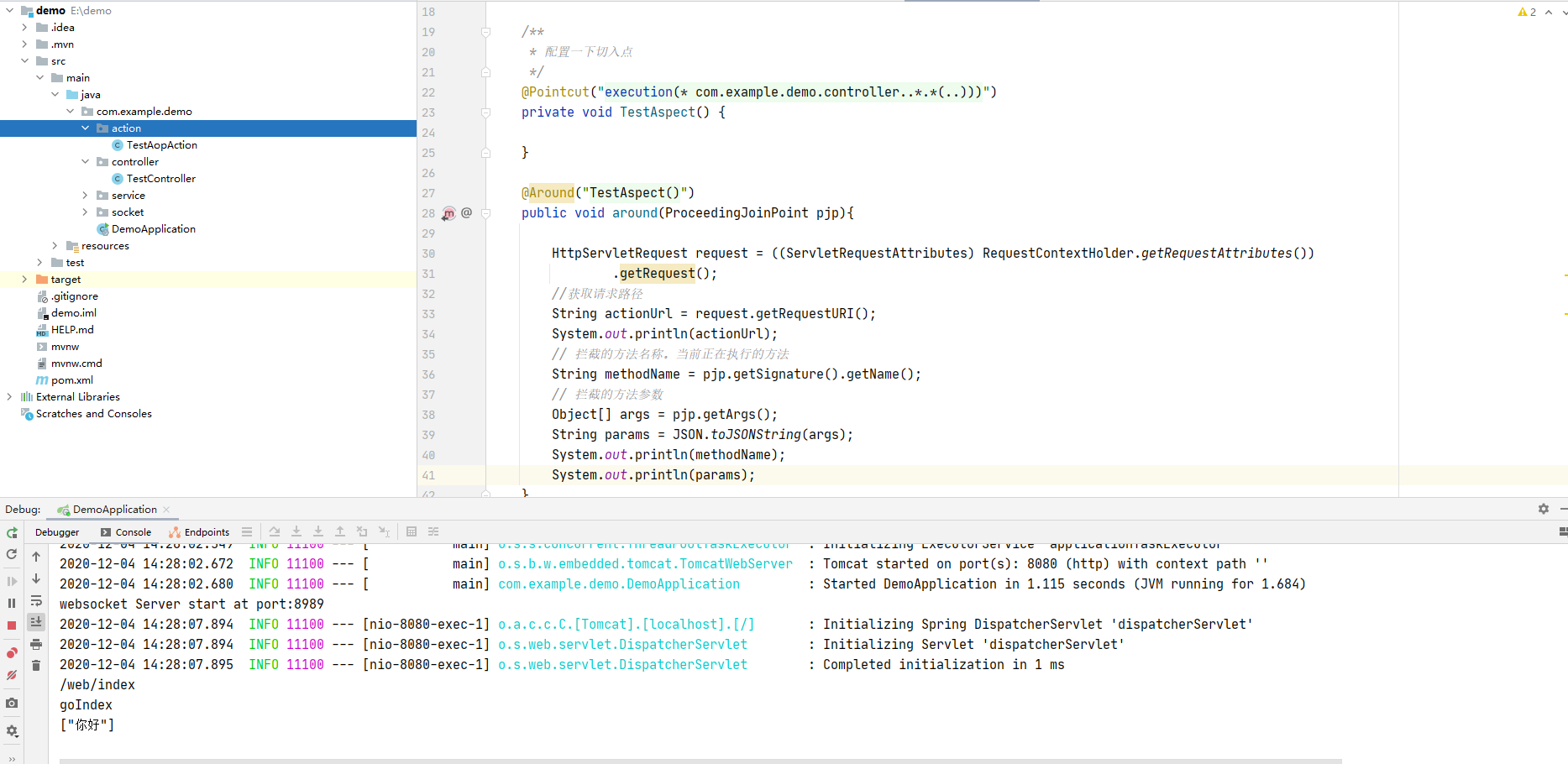Expand the service package
The width and height of the screenshot is (1568, 764).
point(85,196)
